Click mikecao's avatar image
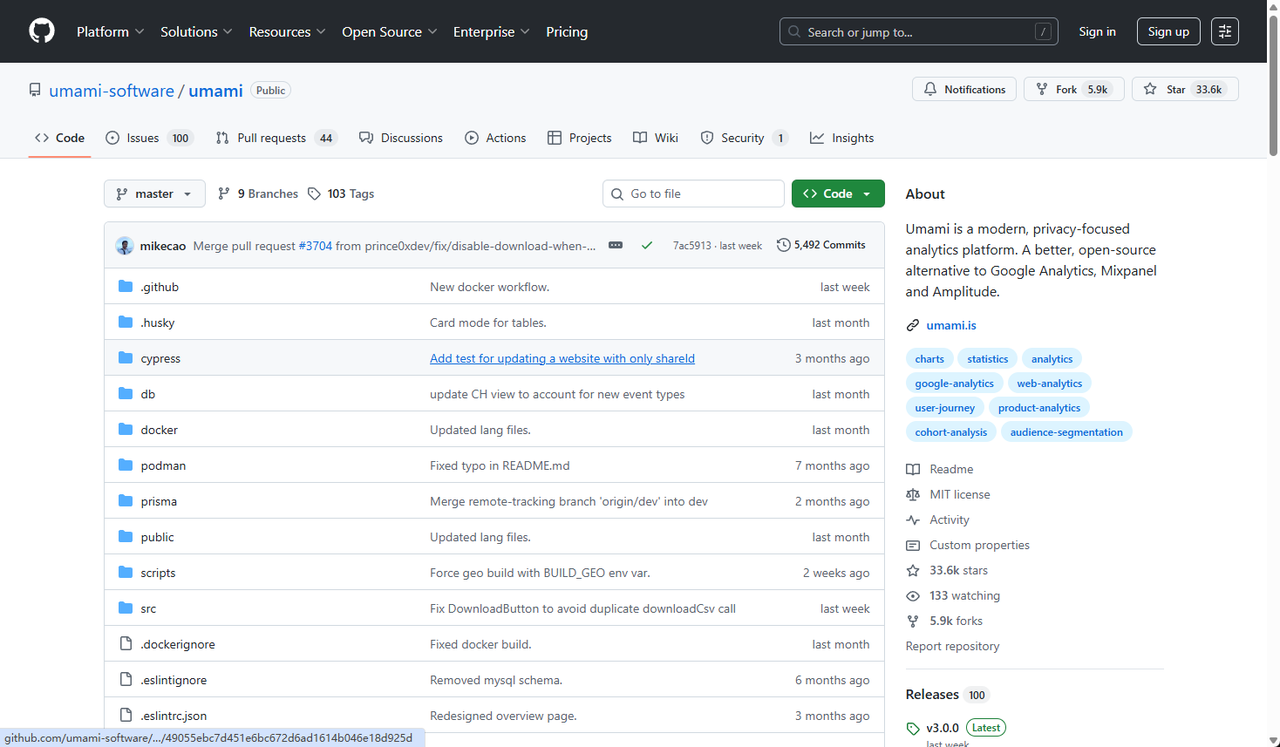 pyautogui.click(x=125, y=245)
